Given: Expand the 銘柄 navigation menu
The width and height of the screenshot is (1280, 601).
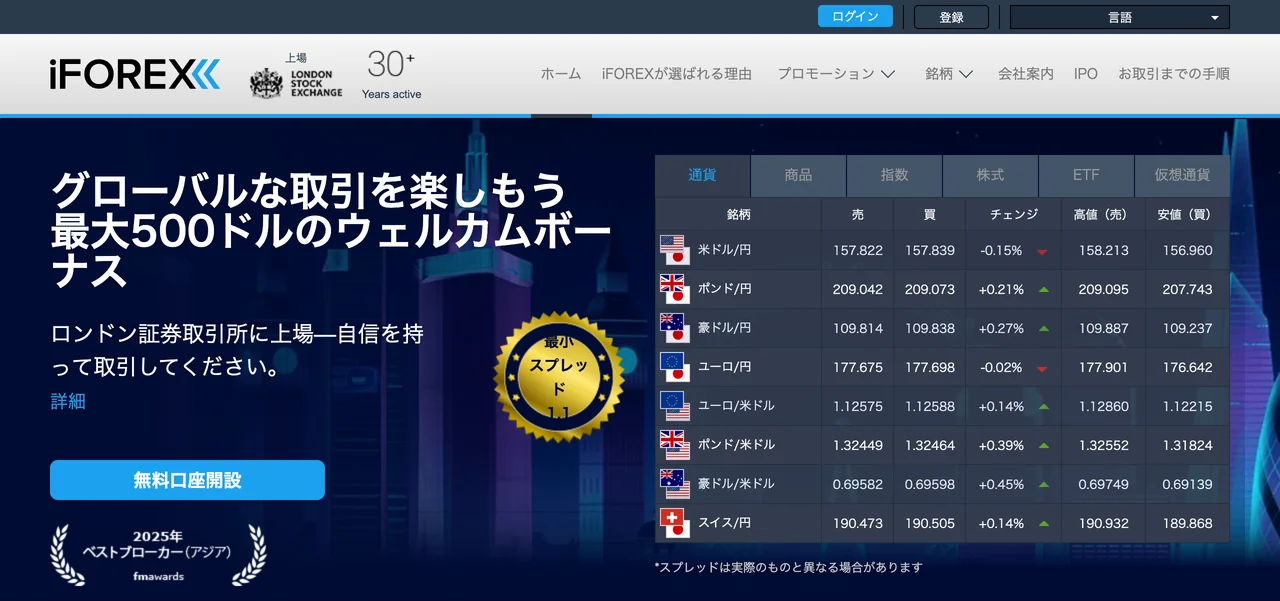Looking at the screenshot, I should pos(949,74).
